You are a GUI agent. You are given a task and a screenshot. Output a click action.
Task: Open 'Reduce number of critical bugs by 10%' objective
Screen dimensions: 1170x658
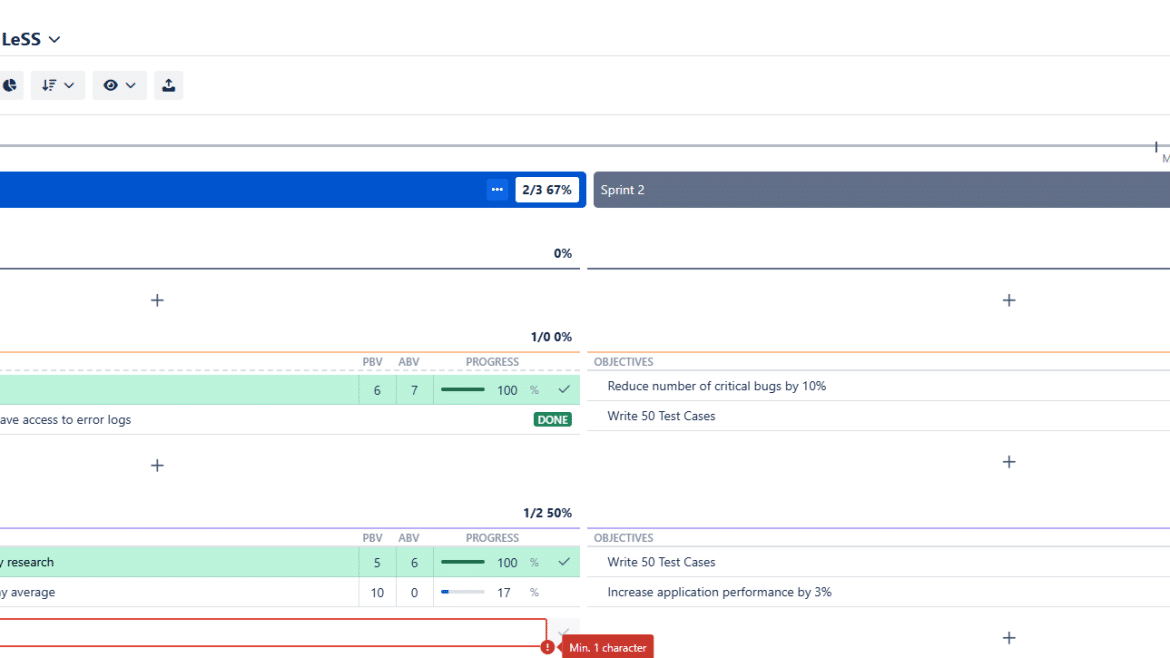point(716,386)
